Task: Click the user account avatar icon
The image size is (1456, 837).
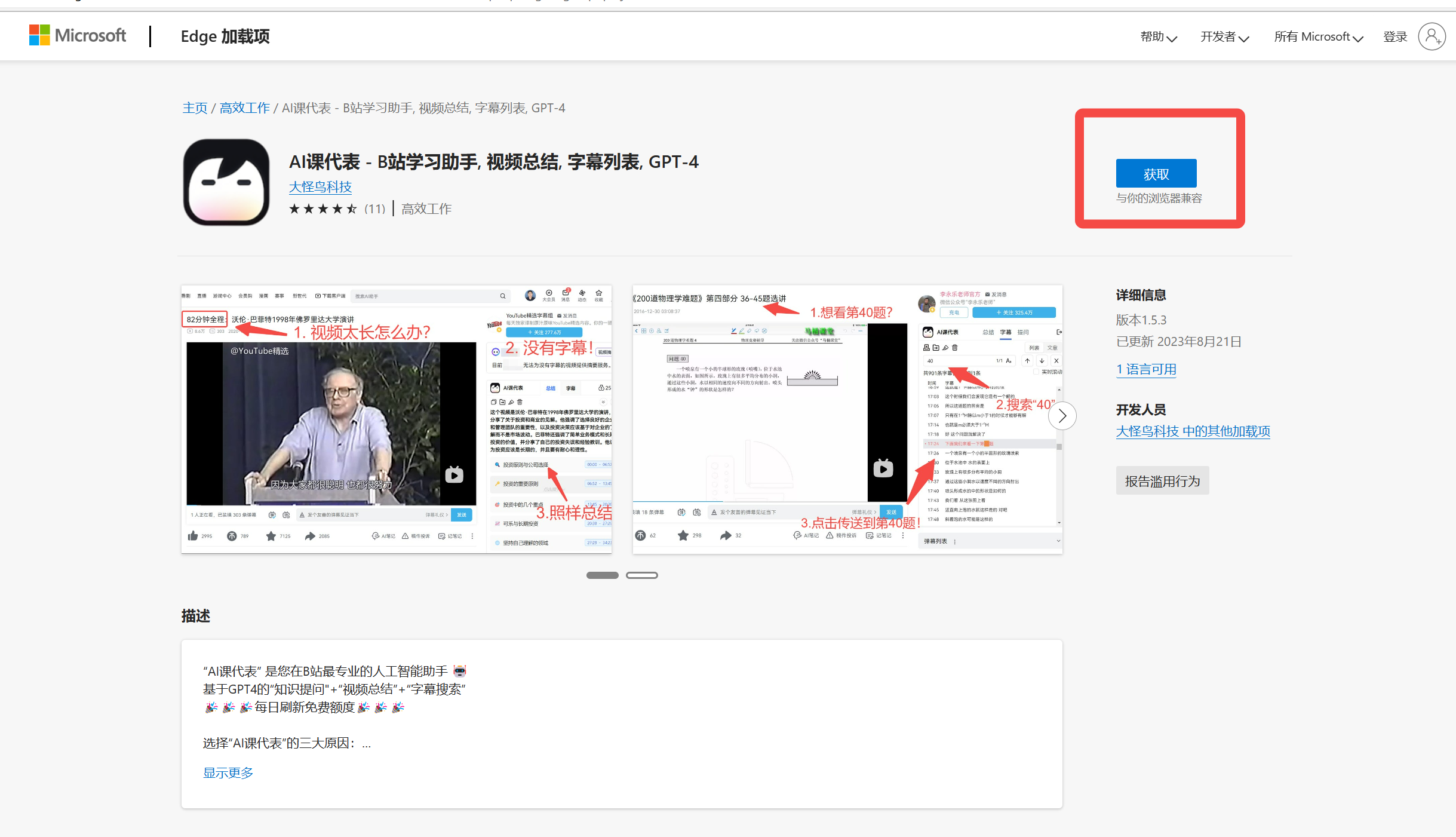Action: pos(1432,36)
